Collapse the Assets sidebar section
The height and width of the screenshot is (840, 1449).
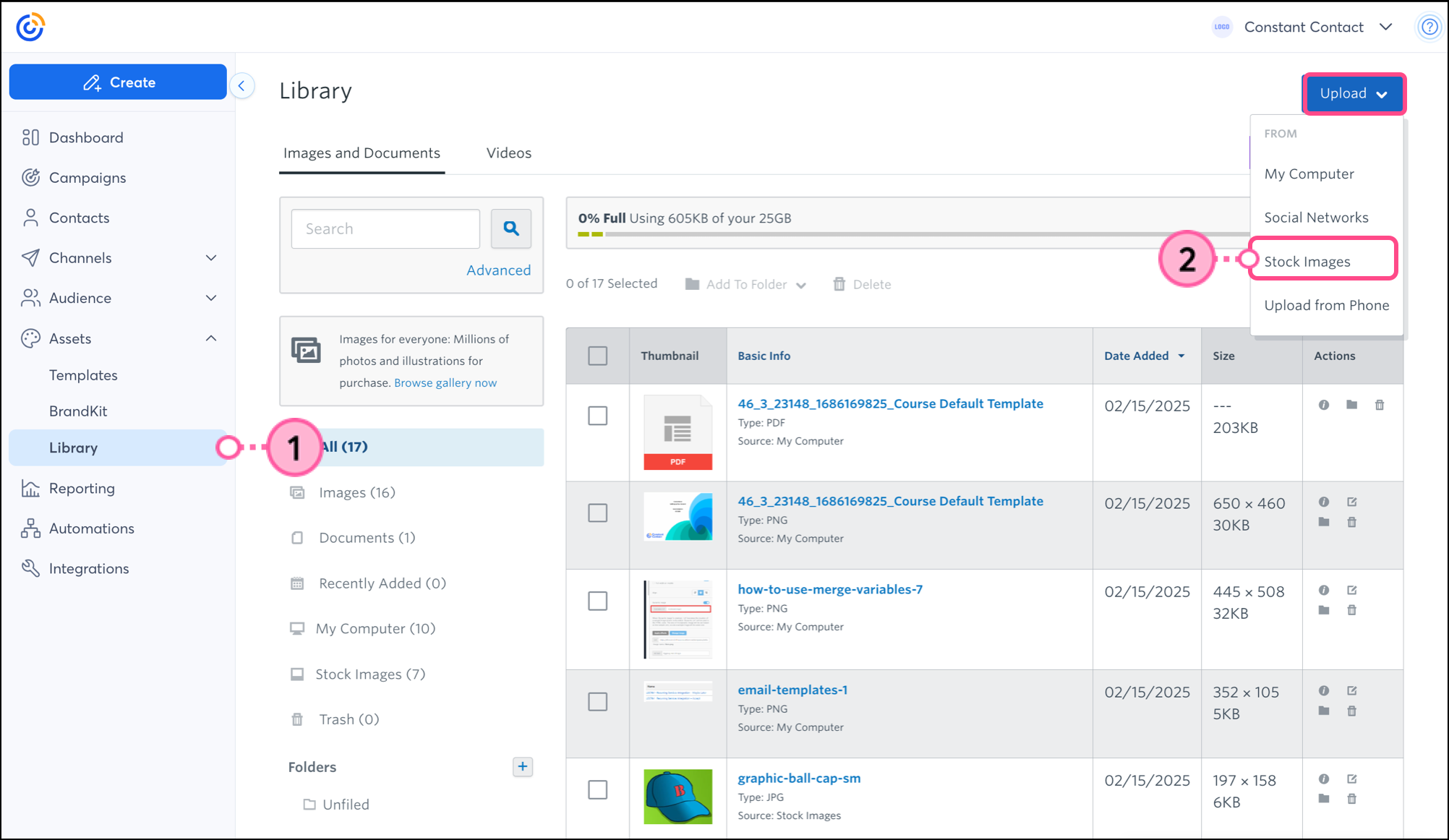pyautogui.click(x=210, y=338)
